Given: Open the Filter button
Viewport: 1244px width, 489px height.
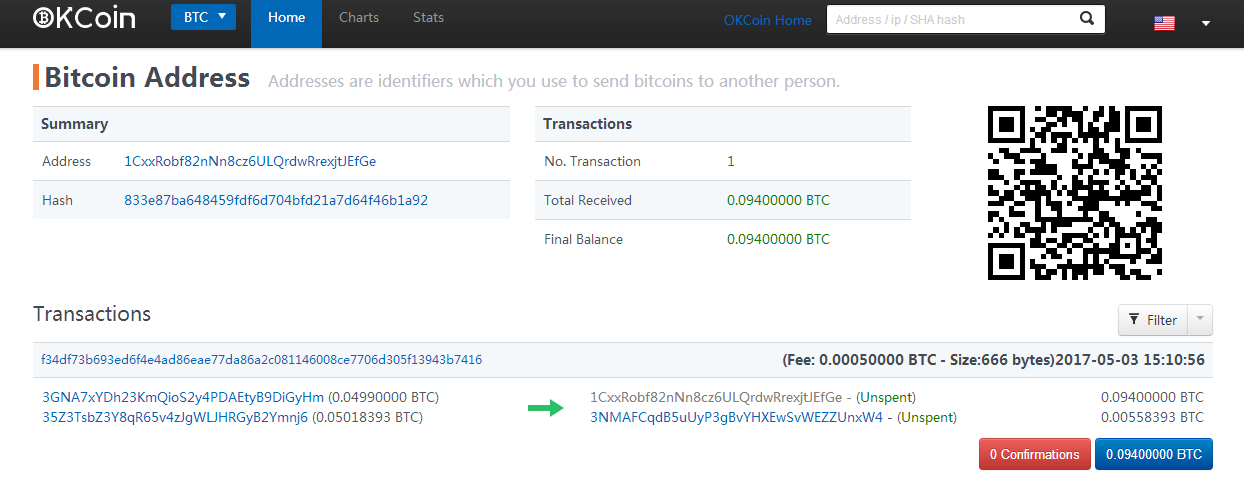Looking at the screenshot, I should click(1152, 320).
